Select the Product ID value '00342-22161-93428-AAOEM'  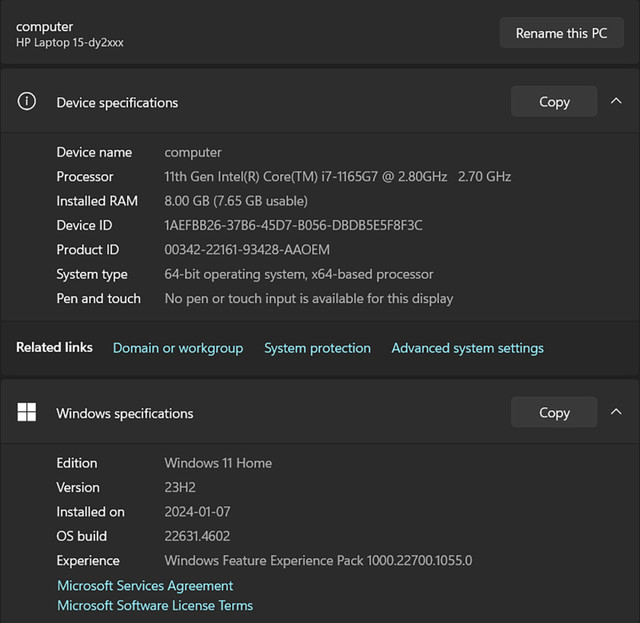point(247,250)
